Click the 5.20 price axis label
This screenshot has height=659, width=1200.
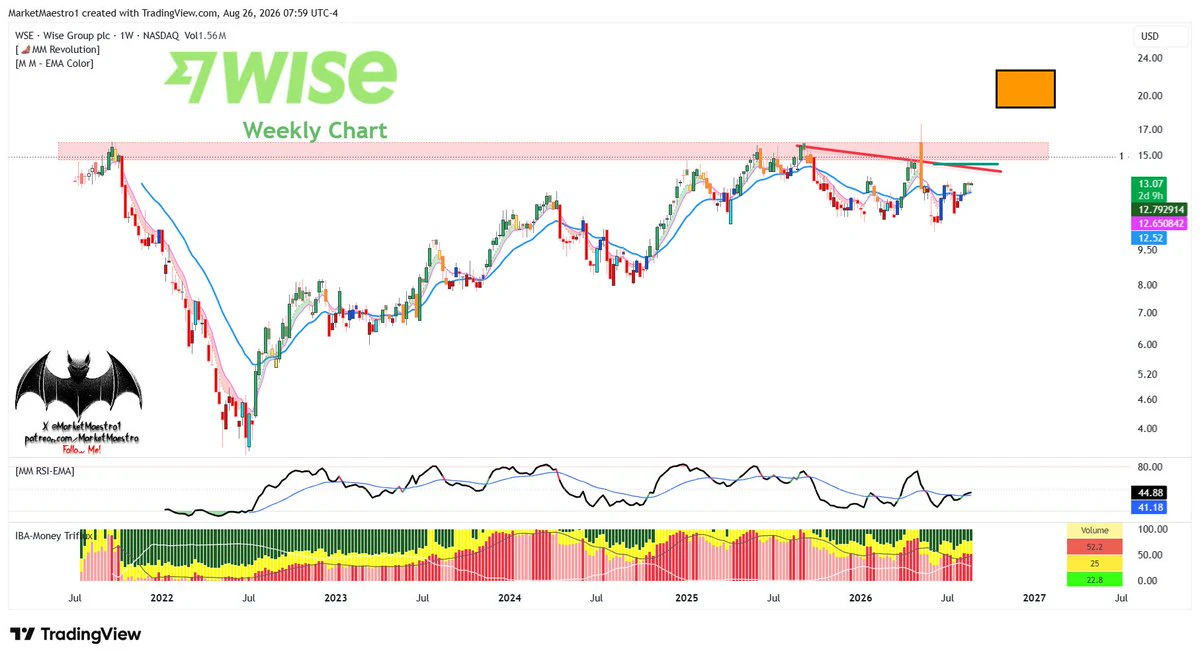pyautogui.click(x=1148, y=375)
